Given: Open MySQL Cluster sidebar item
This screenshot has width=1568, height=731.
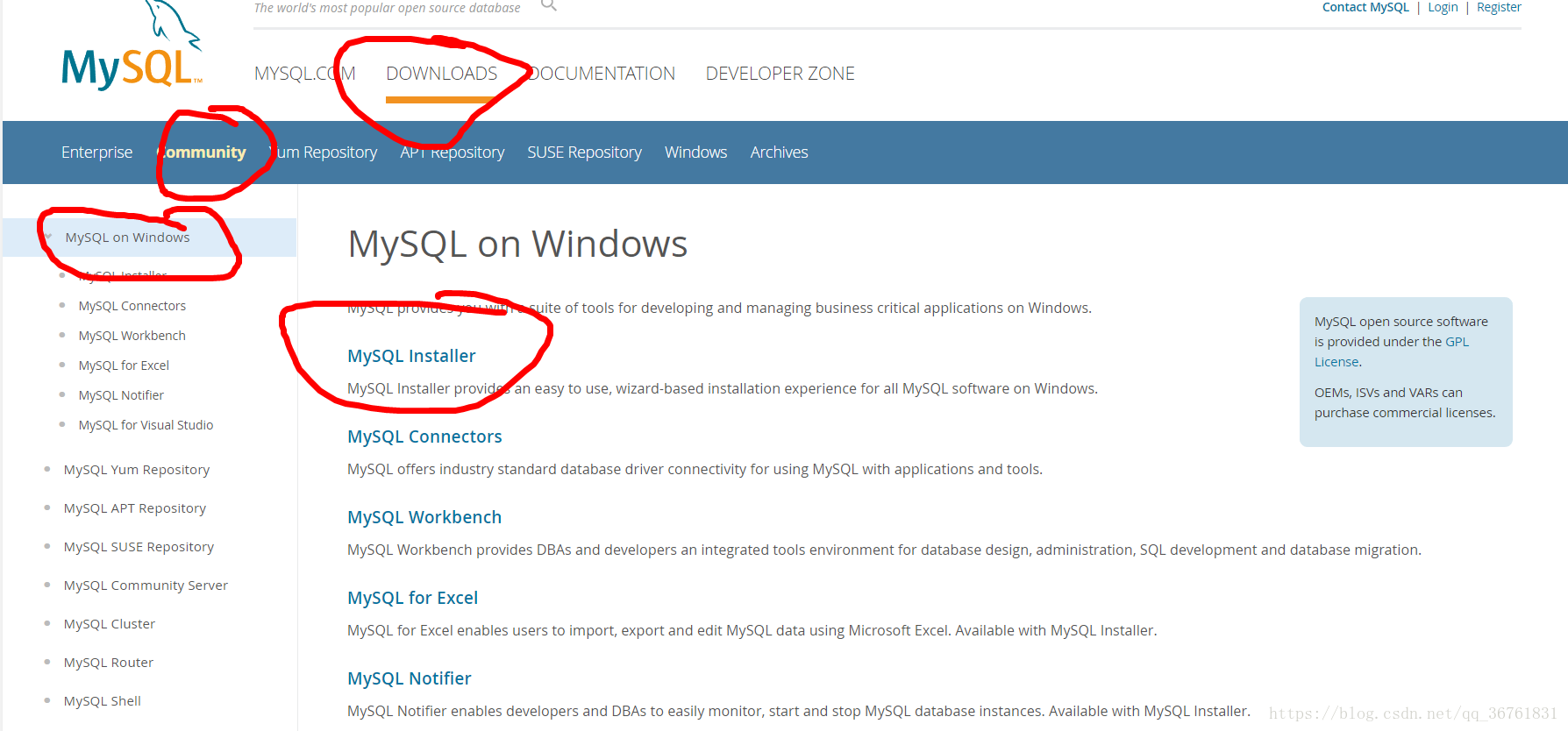Looking at the screenshot, I should (x=110, y=624).
